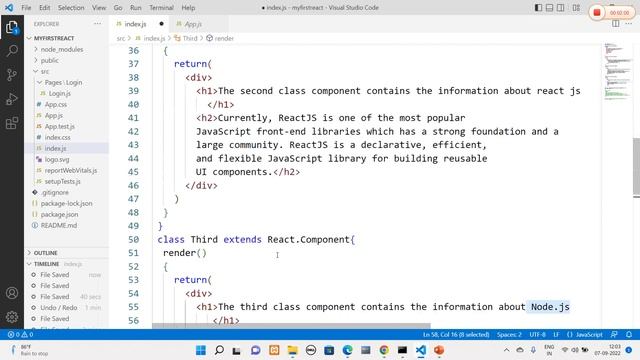Open the Go menu
Viewport: 640px width, 360px height.
118,7
